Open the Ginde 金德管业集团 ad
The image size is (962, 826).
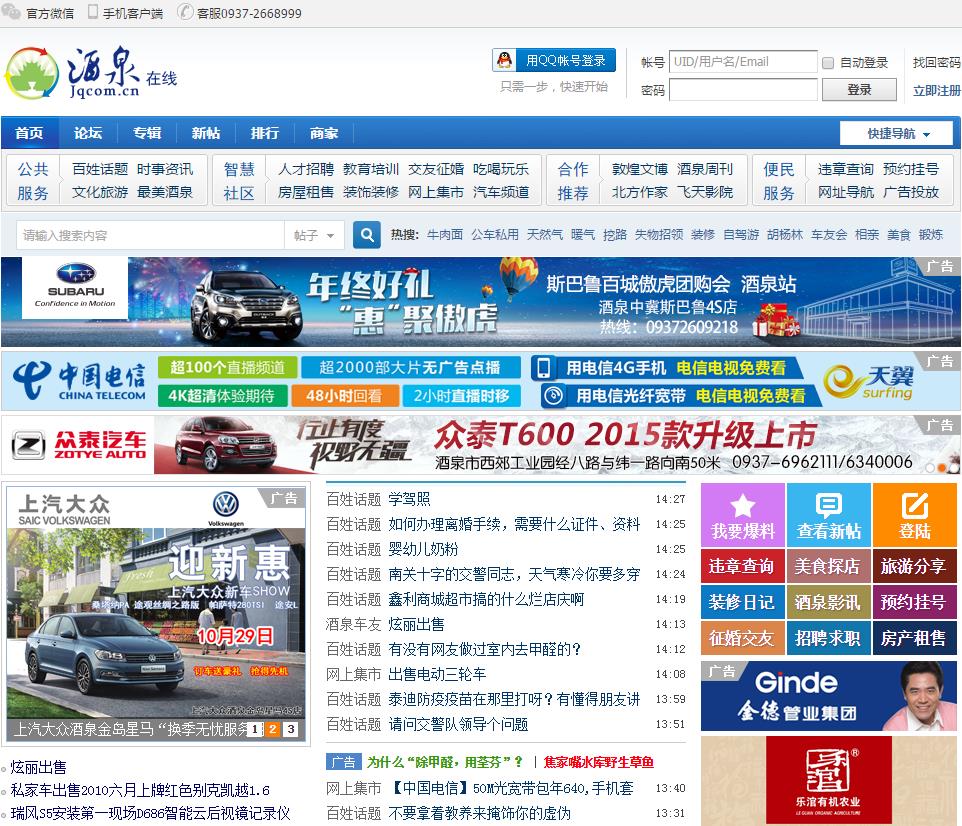click(x=829, y=696)
